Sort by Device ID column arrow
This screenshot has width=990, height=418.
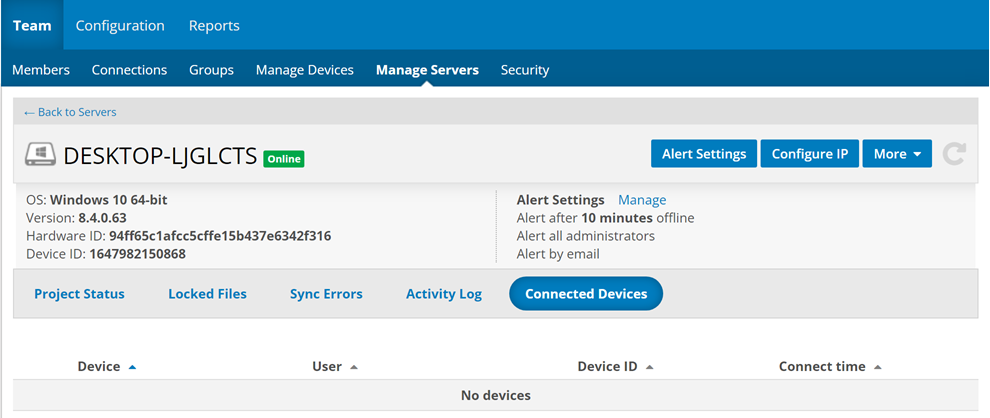tap(649, 367)
